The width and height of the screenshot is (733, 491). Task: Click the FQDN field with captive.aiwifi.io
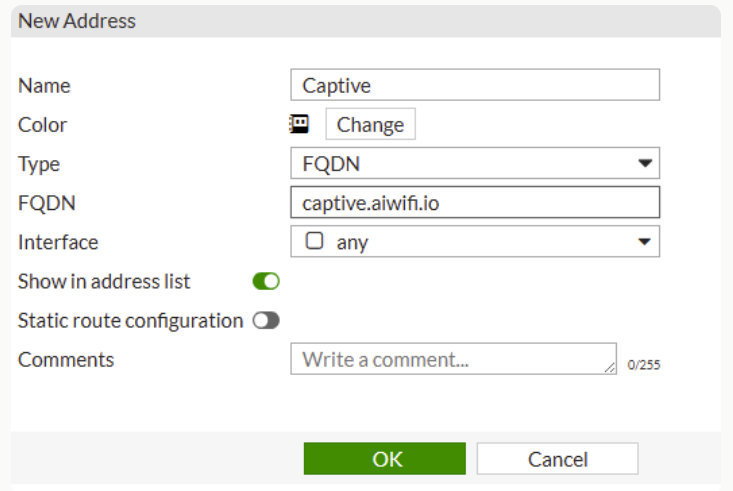coord(474,203)
